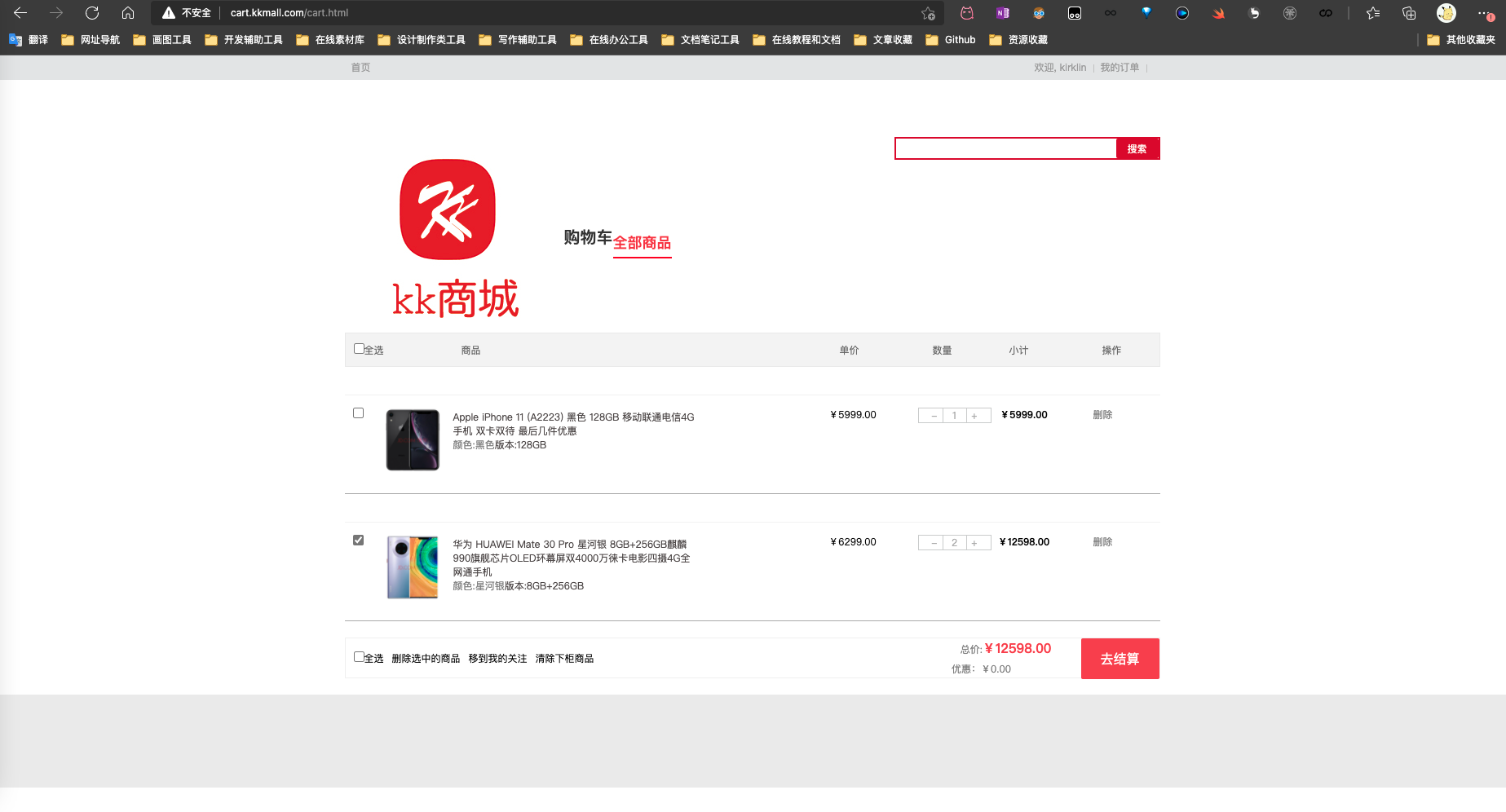Screen dimensions: 1506x812
Task: Go back using the browser back arrow
Action: [x=20, y=13]
